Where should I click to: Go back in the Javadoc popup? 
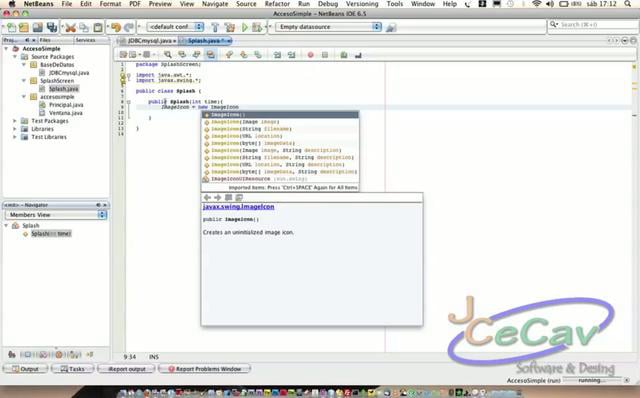(x=207, y=198)
